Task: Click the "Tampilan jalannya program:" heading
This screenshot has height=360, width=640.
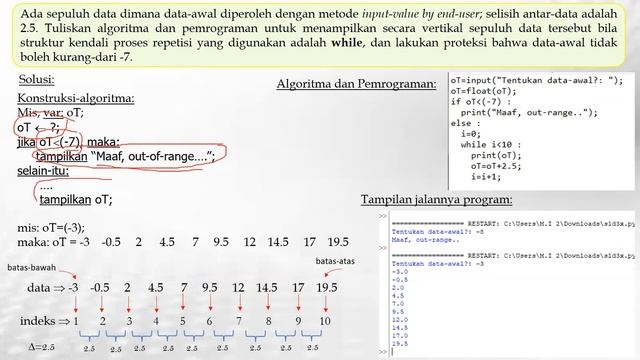Action: point(436,200)
